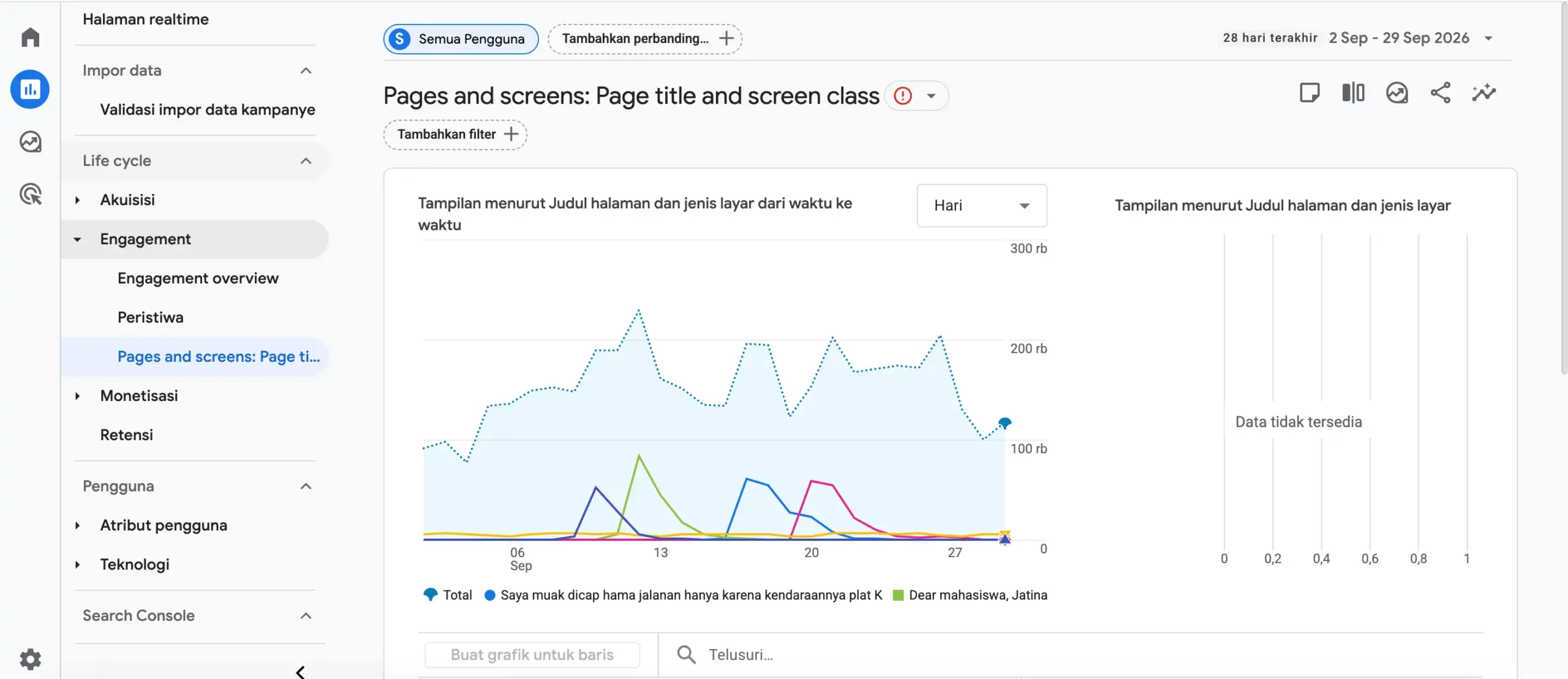Screen dimensions: 1568x679
Task: Collapse the Pengguna section
Action: point(306,486)
